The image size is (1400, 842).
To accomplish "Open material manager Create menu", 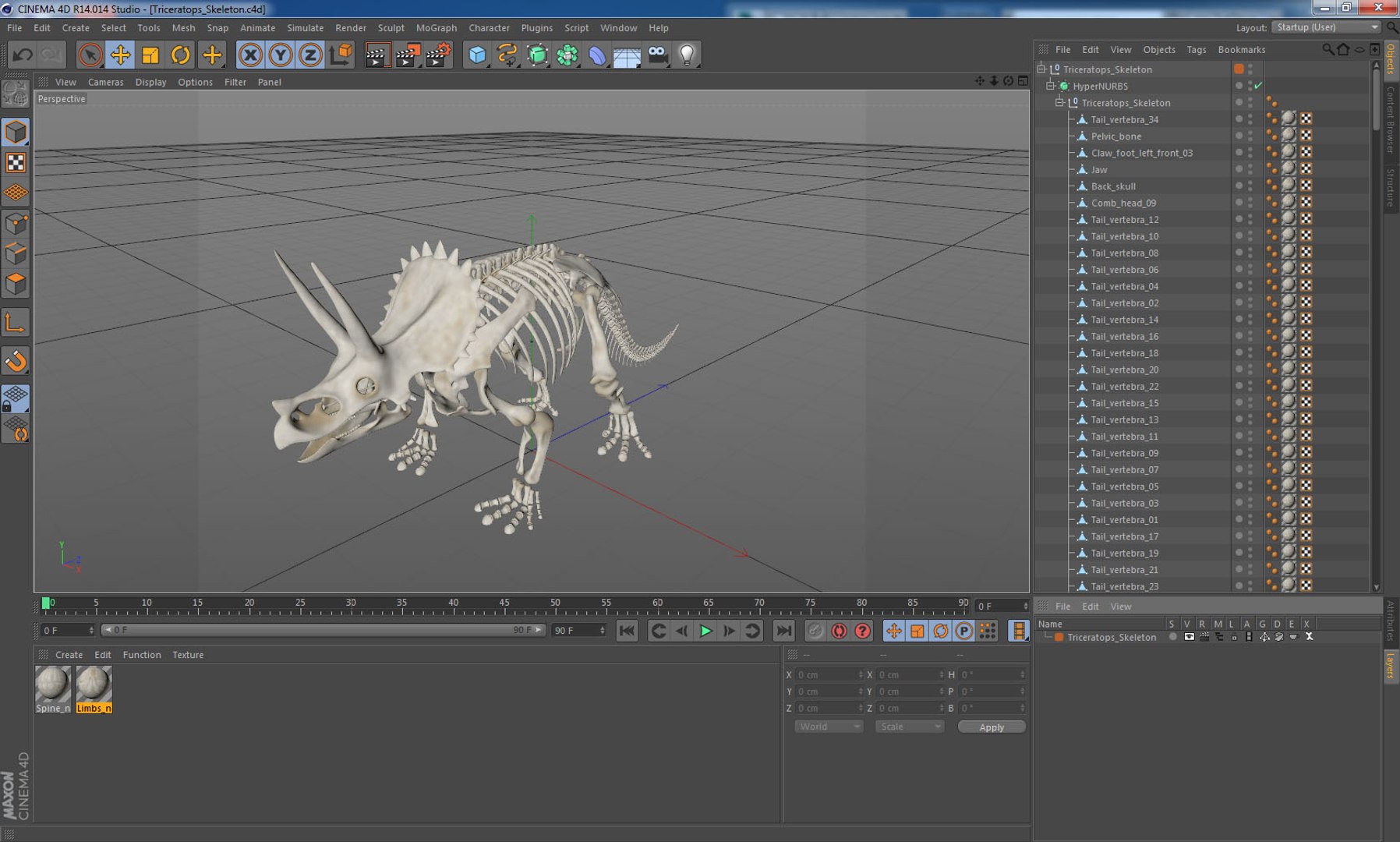I will [69, 655].
